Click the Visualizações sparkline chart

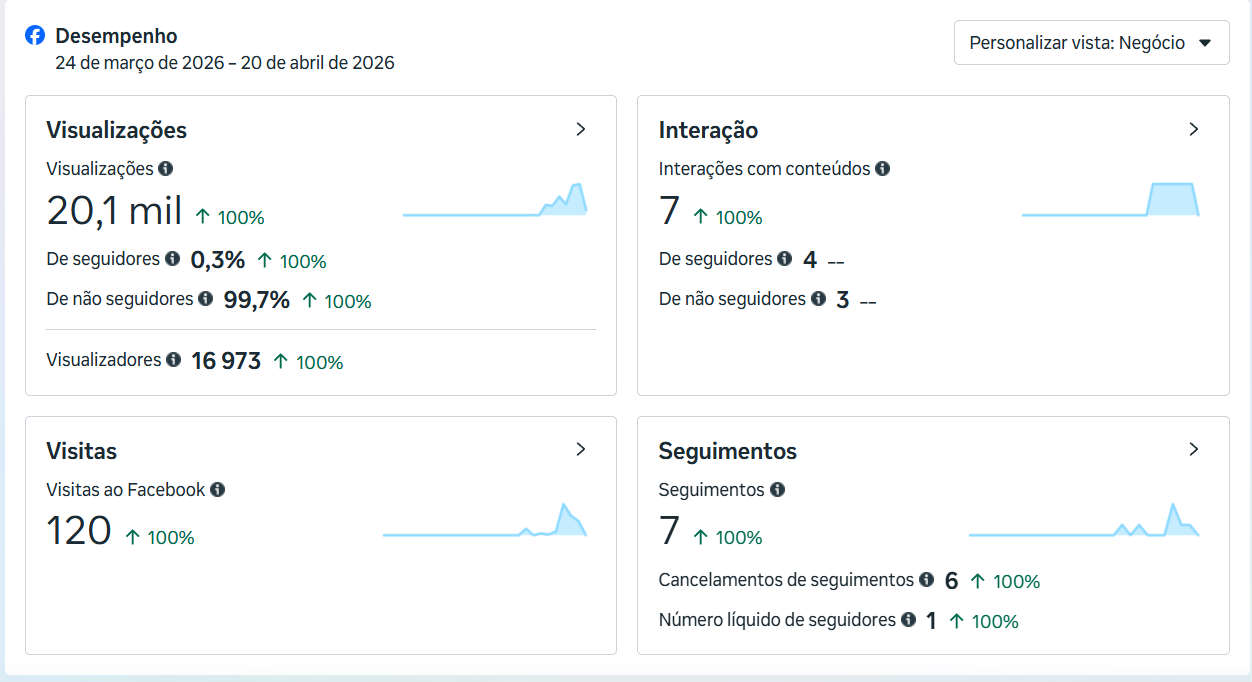[x=495, y=199]
